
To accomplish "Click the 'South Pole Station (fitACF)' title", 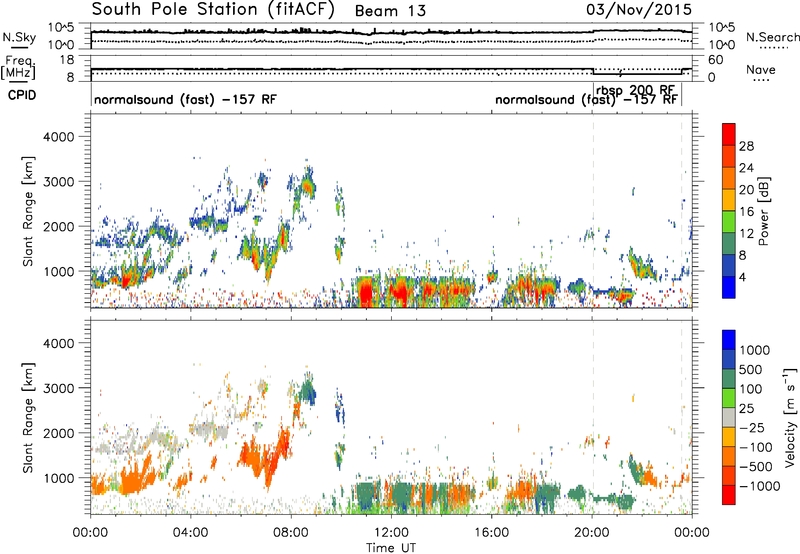I will pos(213,9).
